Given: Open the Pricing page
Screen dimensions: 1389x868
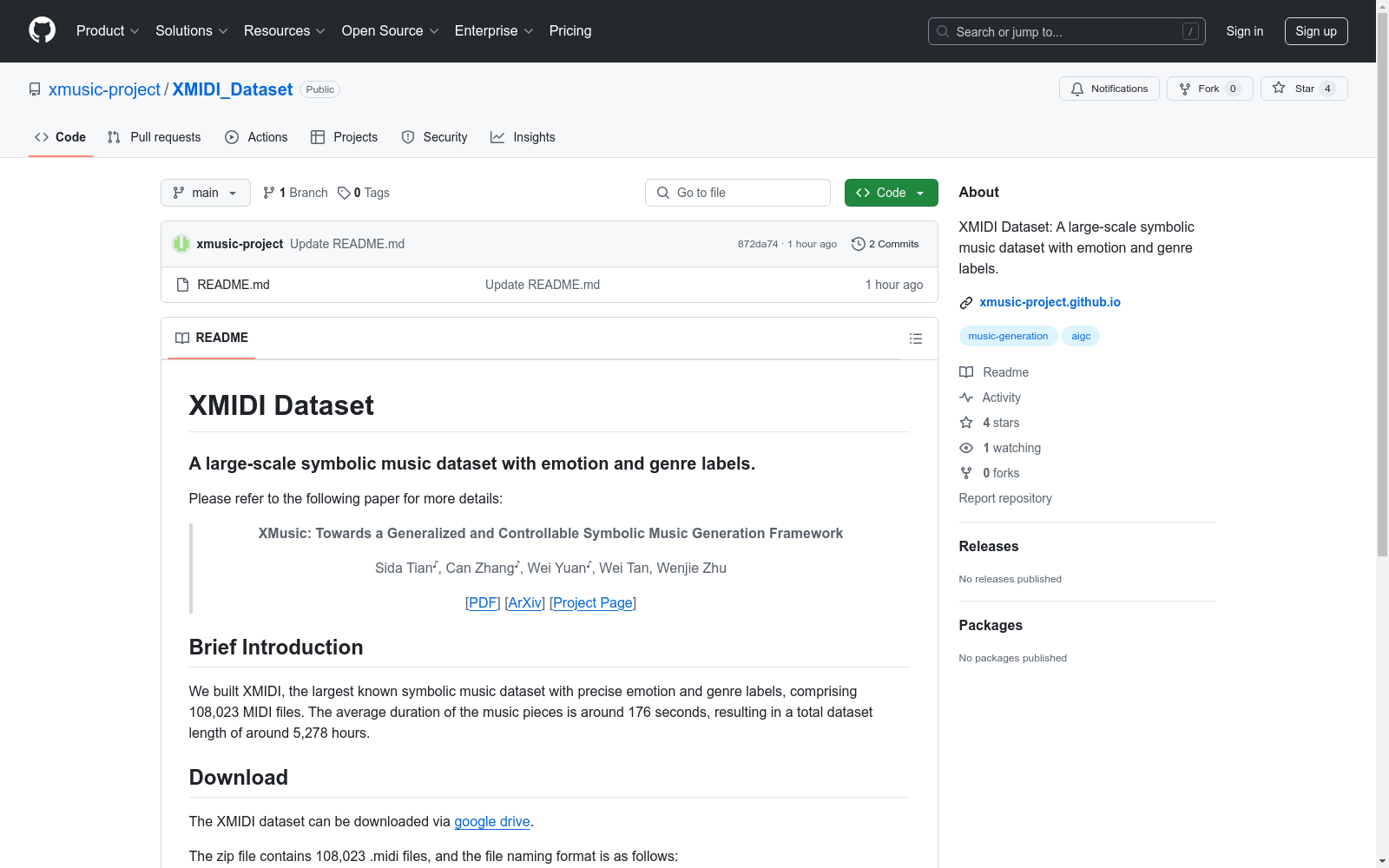Looking at the screenshot, I should (x=570, y=31).
